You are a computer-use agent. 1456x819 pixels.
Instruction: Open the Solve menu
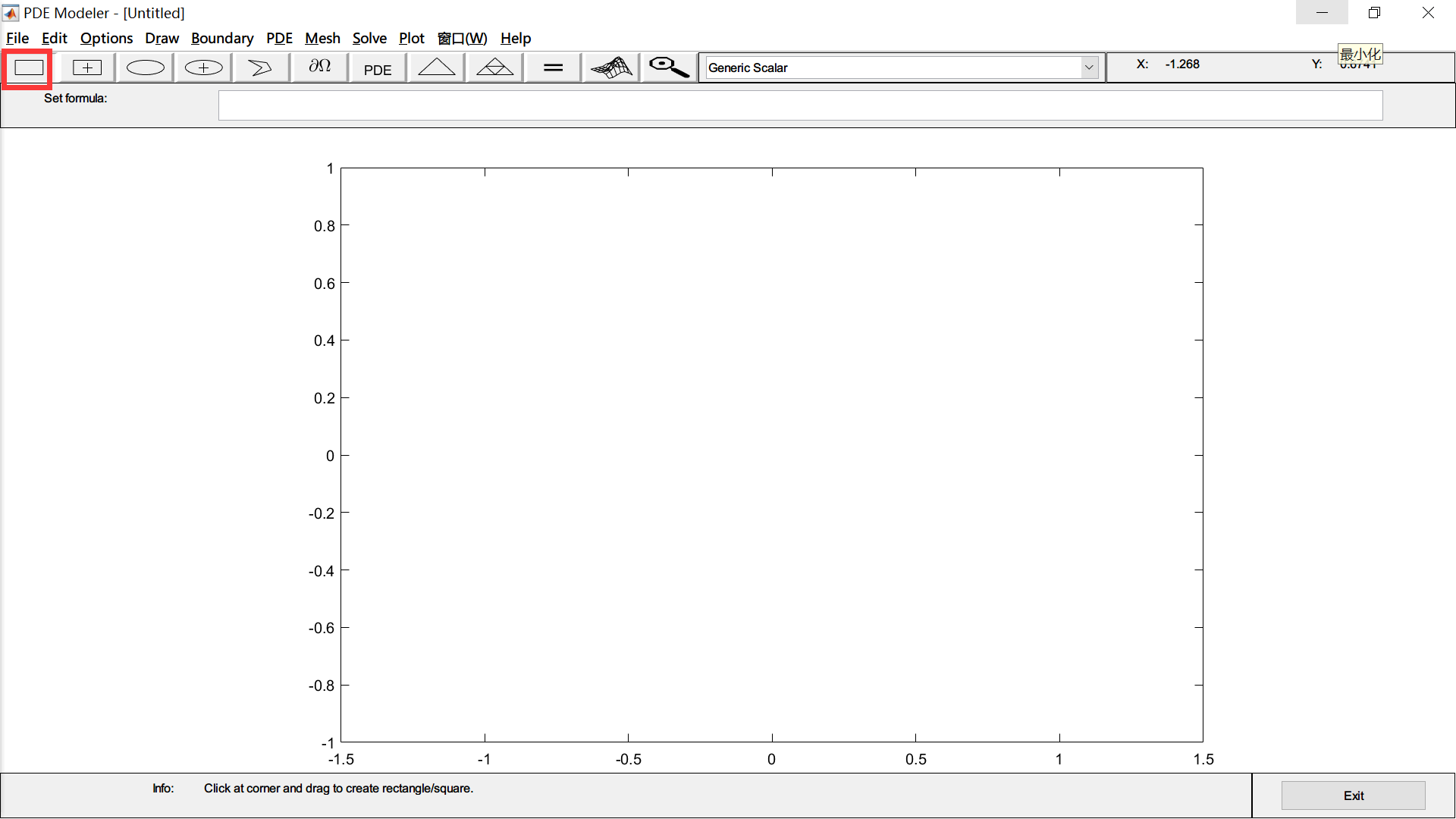point(369,38)
